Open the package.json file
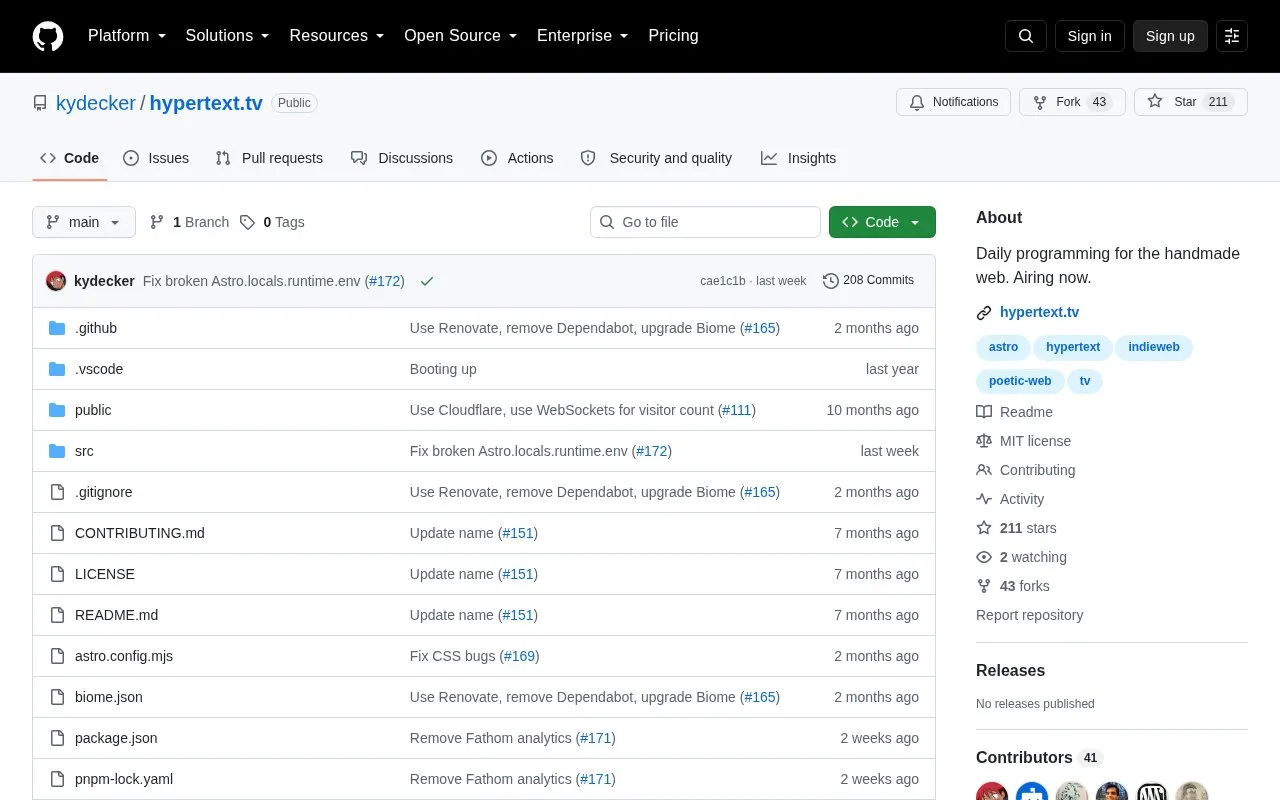 point(116,738)
